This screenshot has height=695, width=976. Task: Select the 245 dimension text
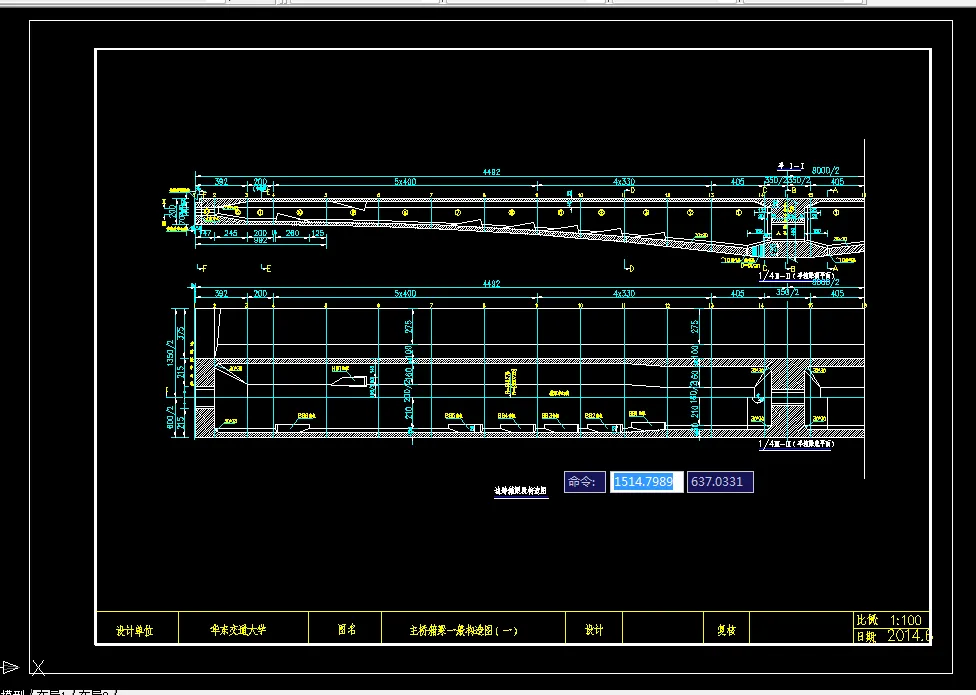click(230, 233)
